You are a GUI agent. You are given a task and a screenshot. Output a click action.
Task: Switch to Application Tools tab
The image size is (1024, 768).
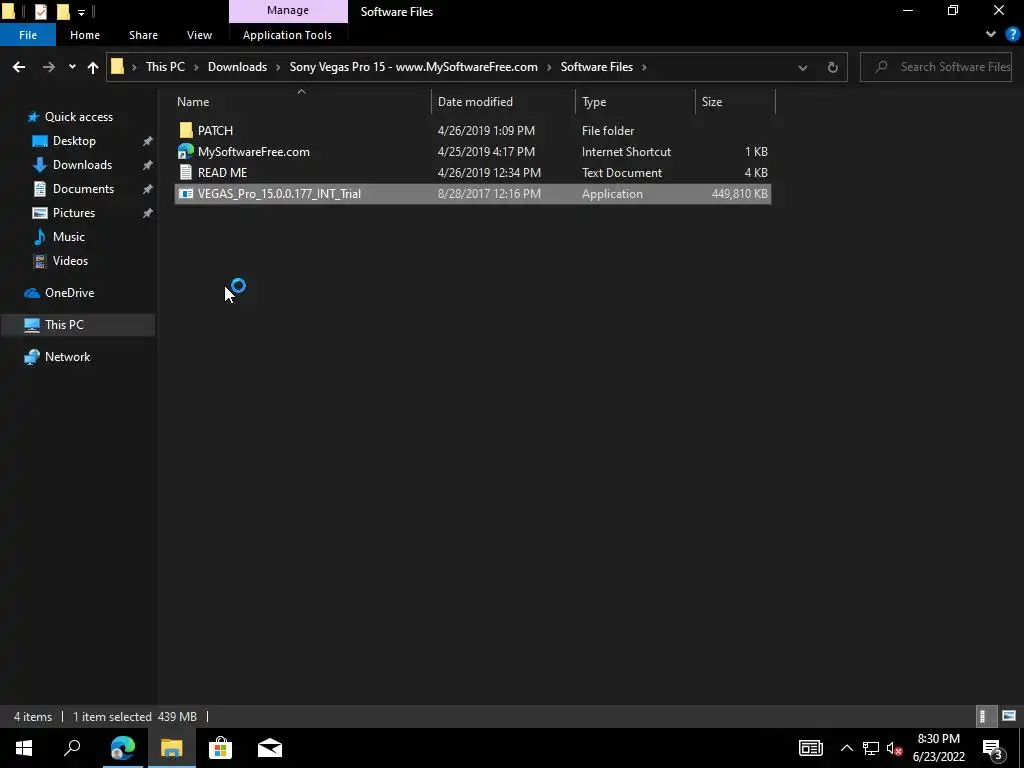point(287,35)
